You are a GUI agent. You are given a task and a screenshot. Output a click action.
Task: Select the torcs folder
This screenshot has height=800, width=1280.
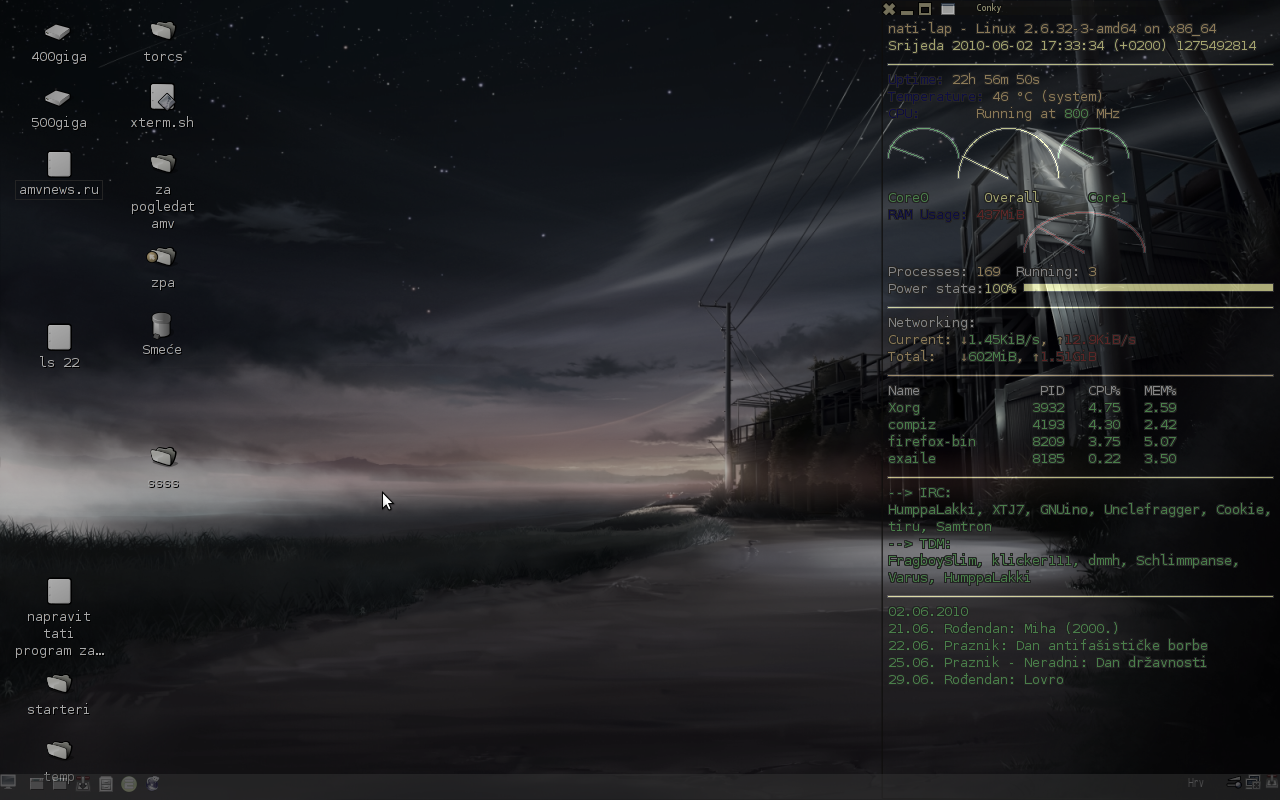coord(162,32)
